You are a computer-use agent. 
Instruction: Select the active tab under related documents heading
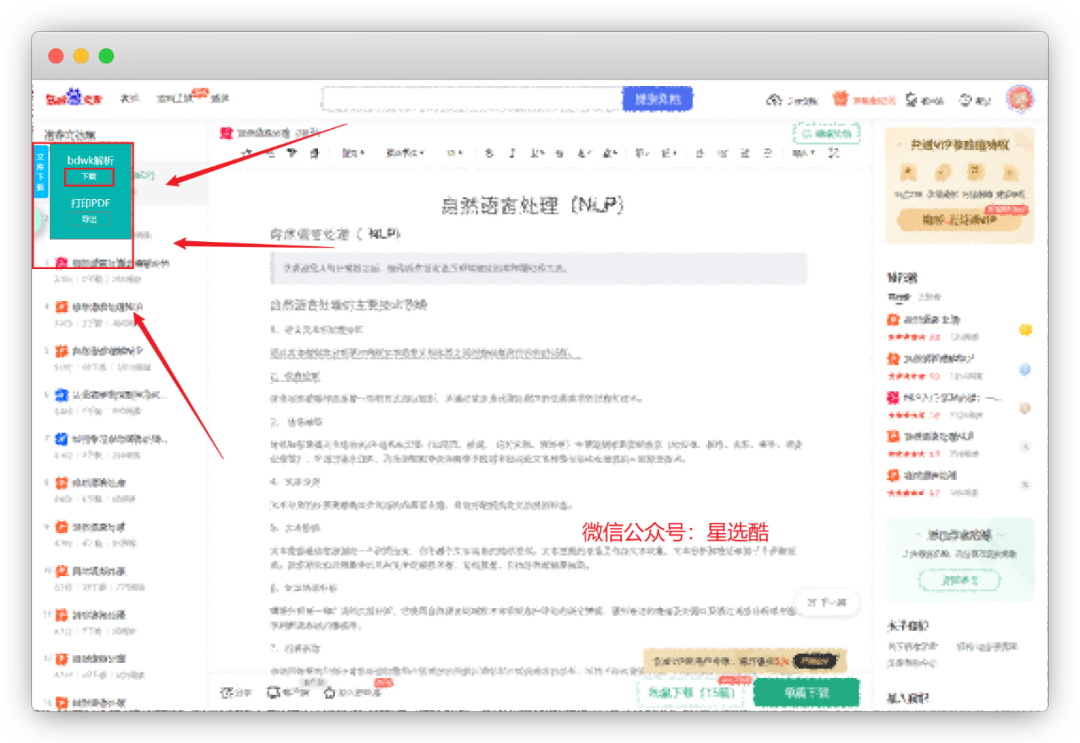point(898,297)
